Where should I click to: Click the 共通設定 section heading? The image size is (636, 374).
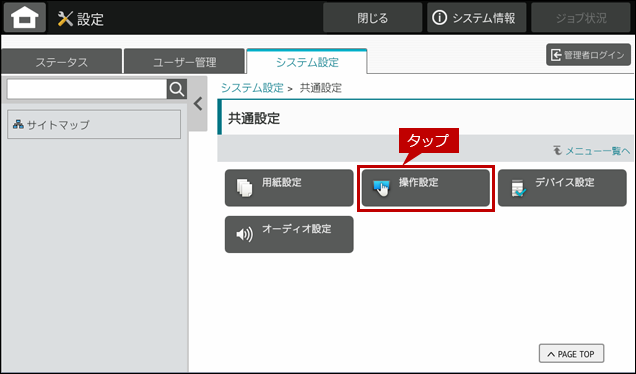pos(254,118)
